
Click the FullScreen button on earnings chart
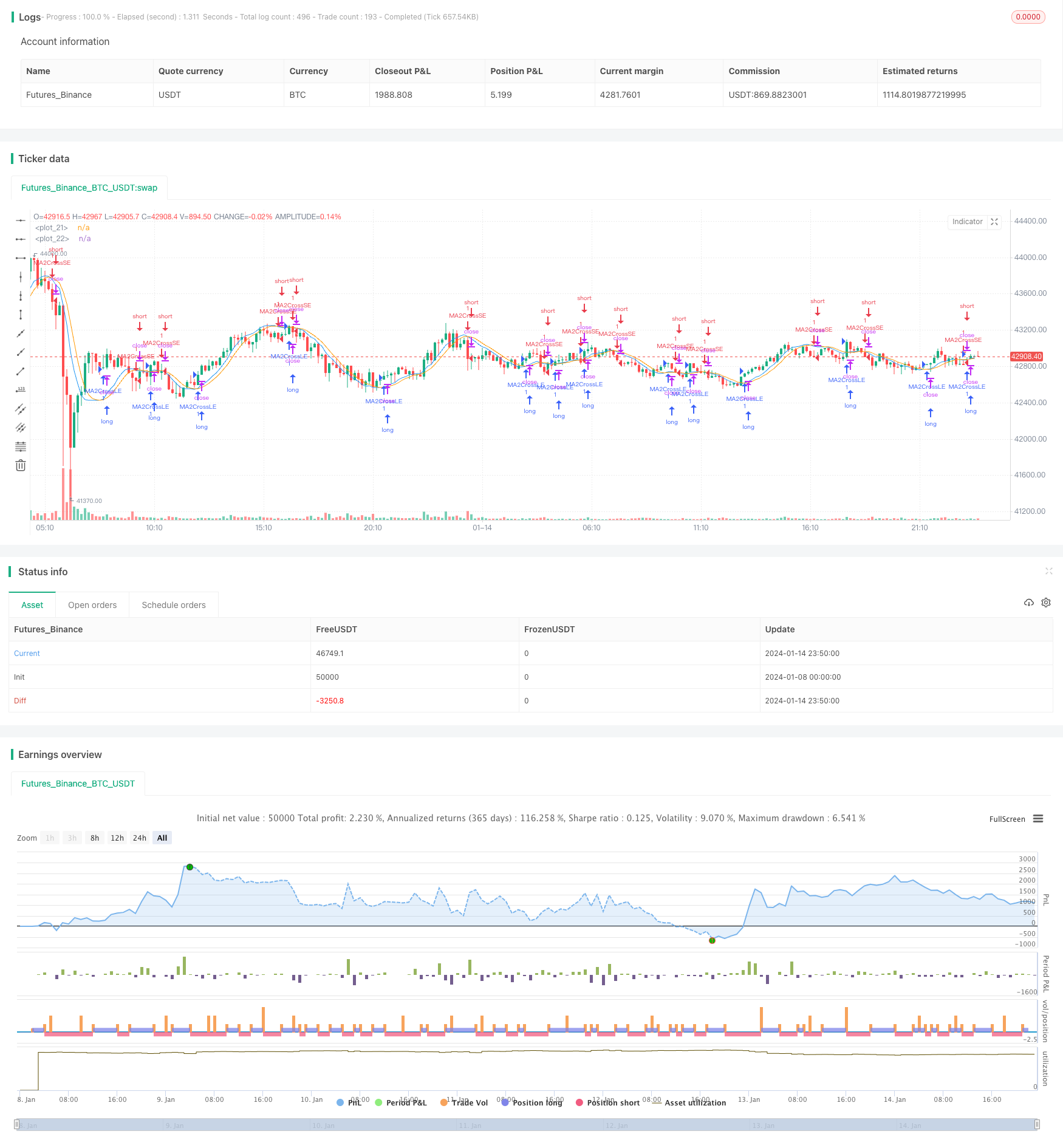point(1007,819)
